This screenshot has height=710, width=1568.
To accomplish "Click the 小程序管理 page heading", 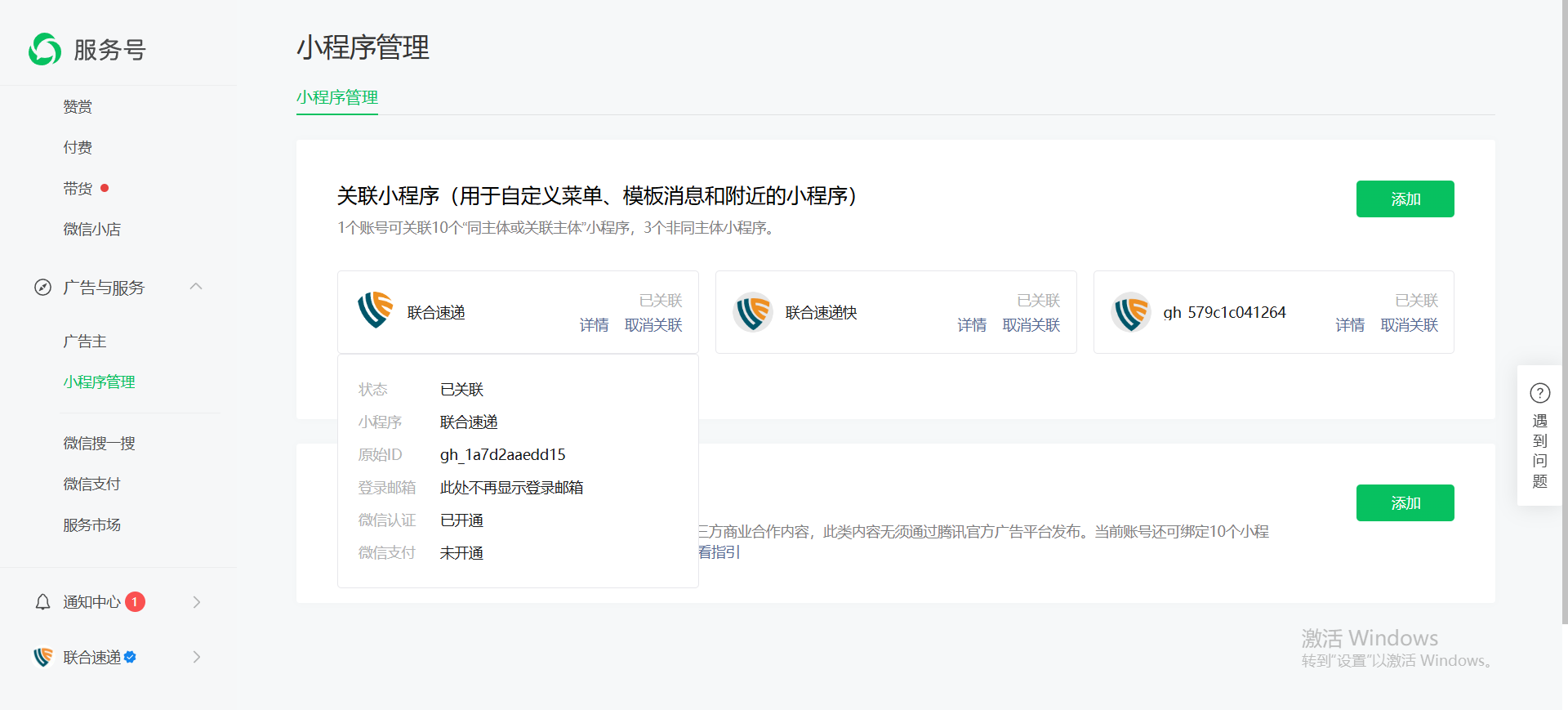I will pos(363,47).
